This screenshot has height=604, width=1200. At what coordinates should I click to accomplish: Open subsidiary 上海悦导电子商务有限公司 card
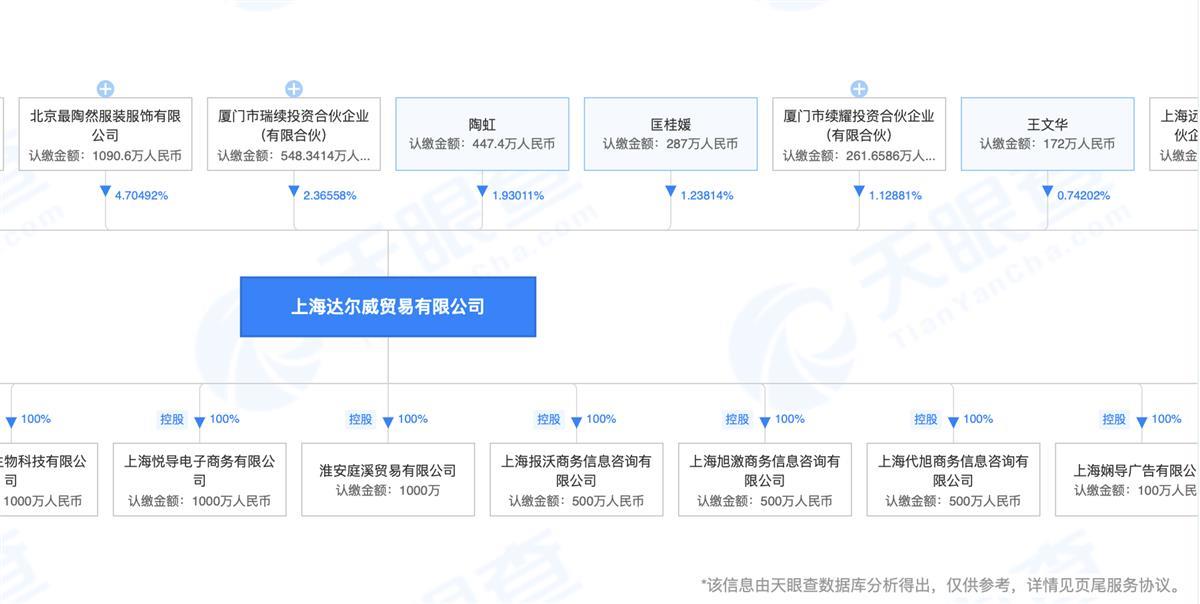(x=199, y=480)
